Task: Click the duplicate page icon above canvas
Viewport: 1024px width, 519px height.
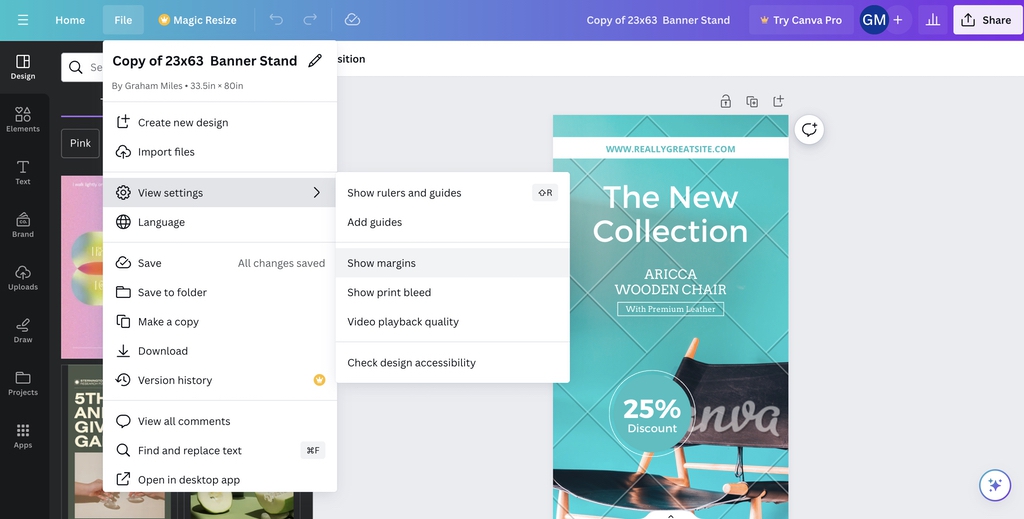Action: pos(752,101)
